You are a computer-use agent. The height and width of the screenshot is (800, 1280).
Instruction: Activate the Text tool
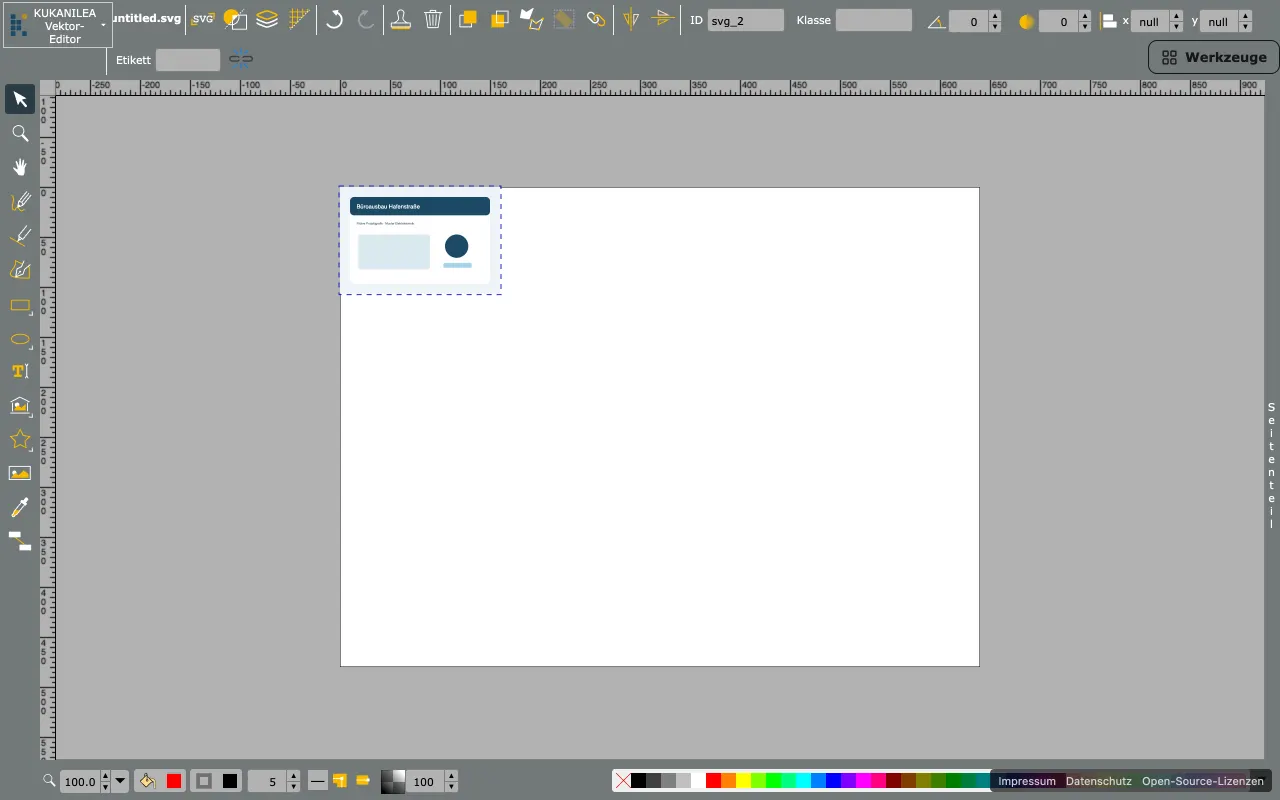20,371
